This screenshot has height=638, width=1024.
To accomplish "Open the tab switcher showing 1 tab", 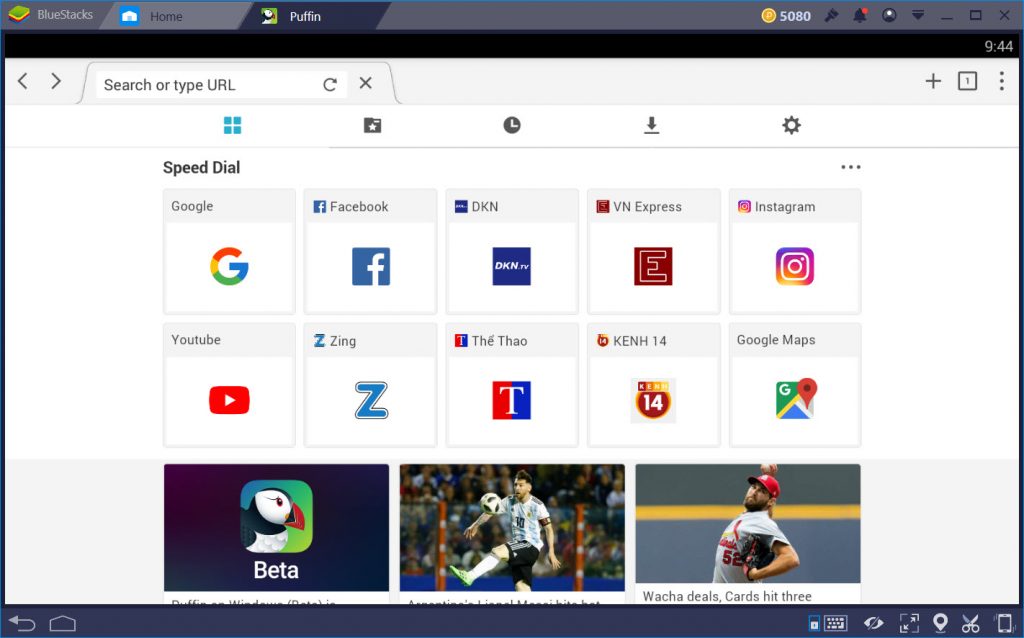I will [x=967, y=81].
